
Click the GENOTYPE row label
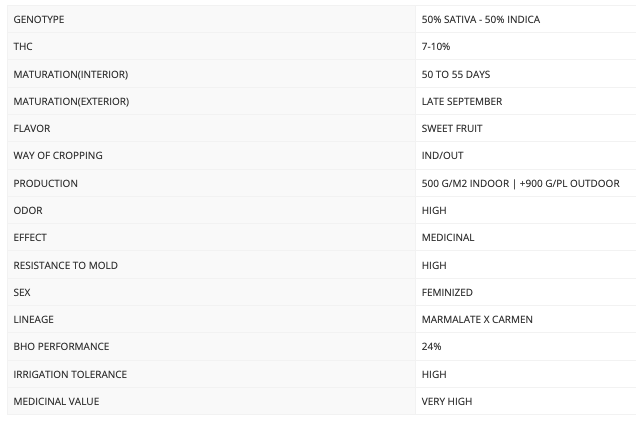[x=39, y=19]
